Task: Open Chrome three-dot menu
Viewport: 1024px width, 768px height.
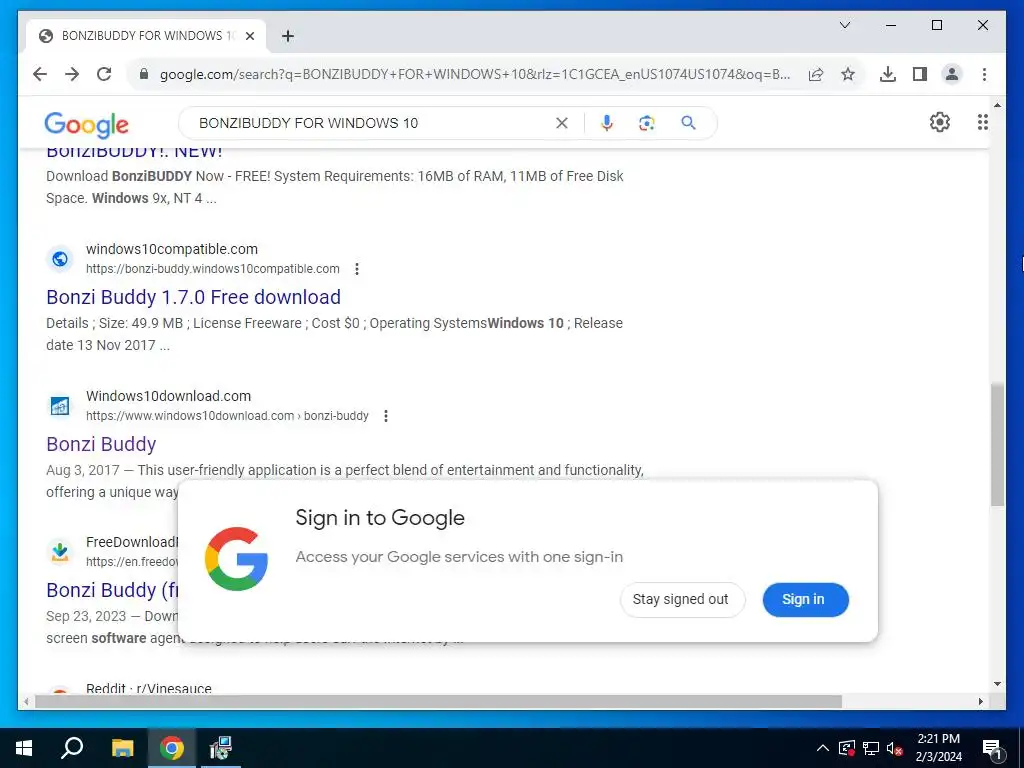Action: point(984,74)
